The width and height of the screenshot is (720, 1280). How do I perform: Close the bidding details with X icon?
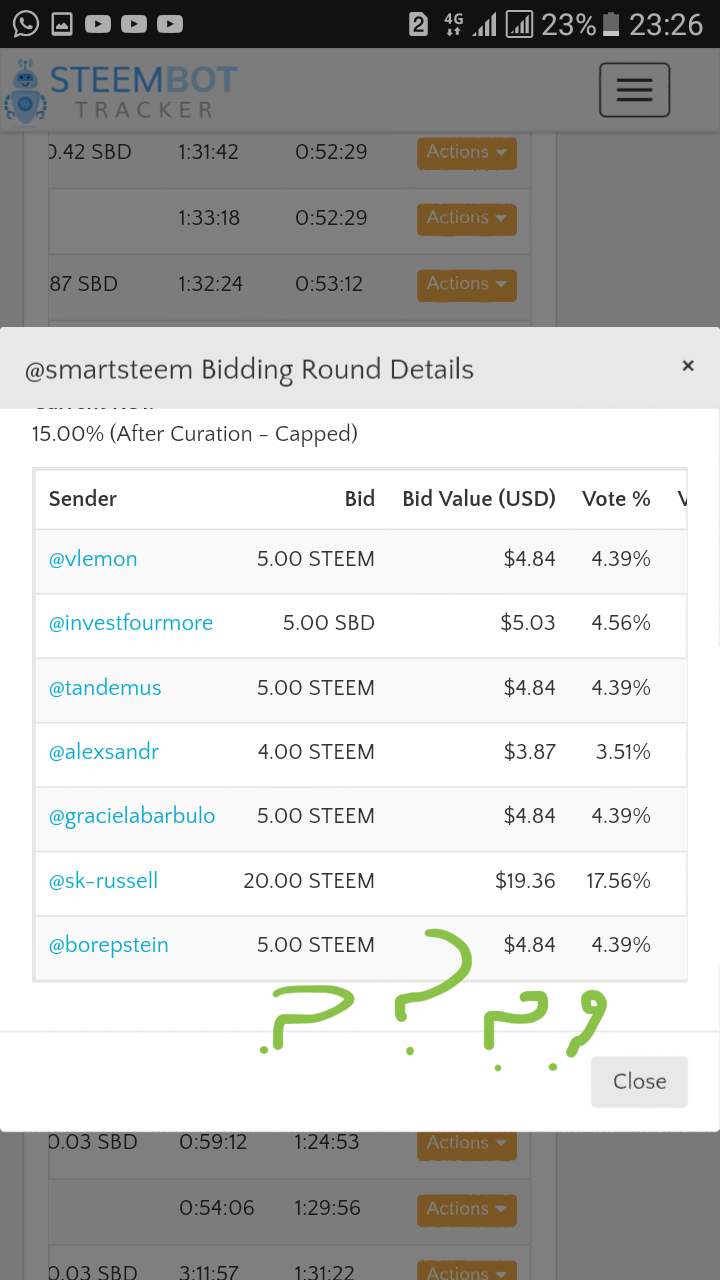pos(688,366)
